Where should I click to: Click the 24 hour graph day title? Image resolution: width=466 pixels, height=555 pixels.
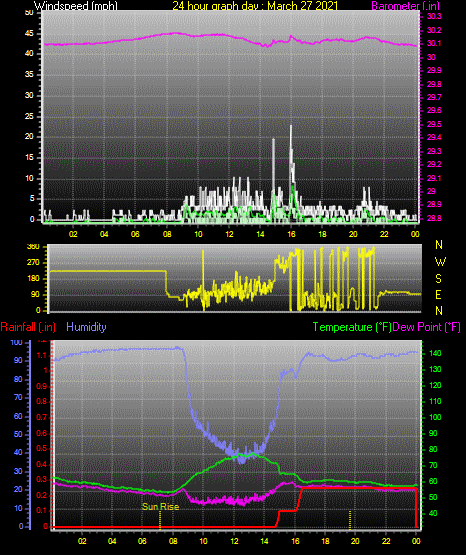255,6
